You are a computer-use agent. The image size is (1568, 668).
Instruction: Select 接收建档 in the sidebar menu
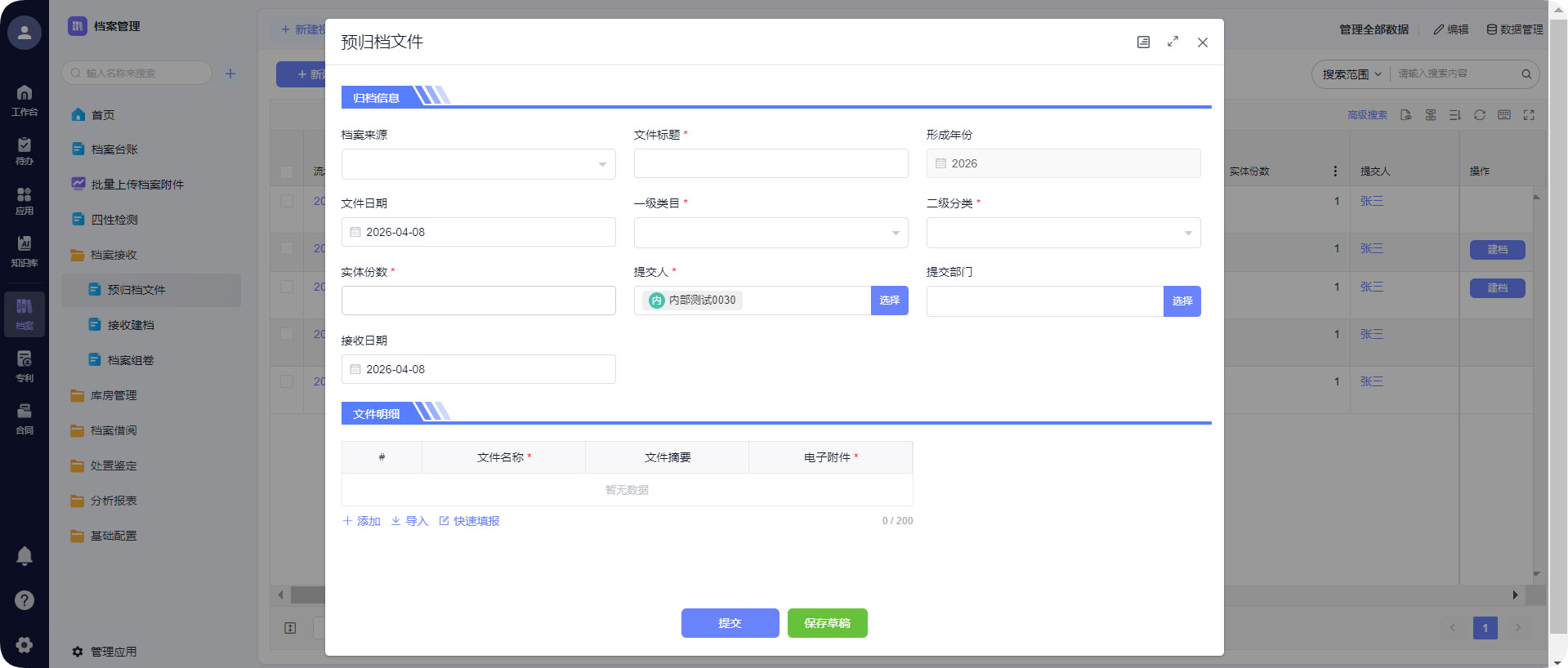[131, 325]
